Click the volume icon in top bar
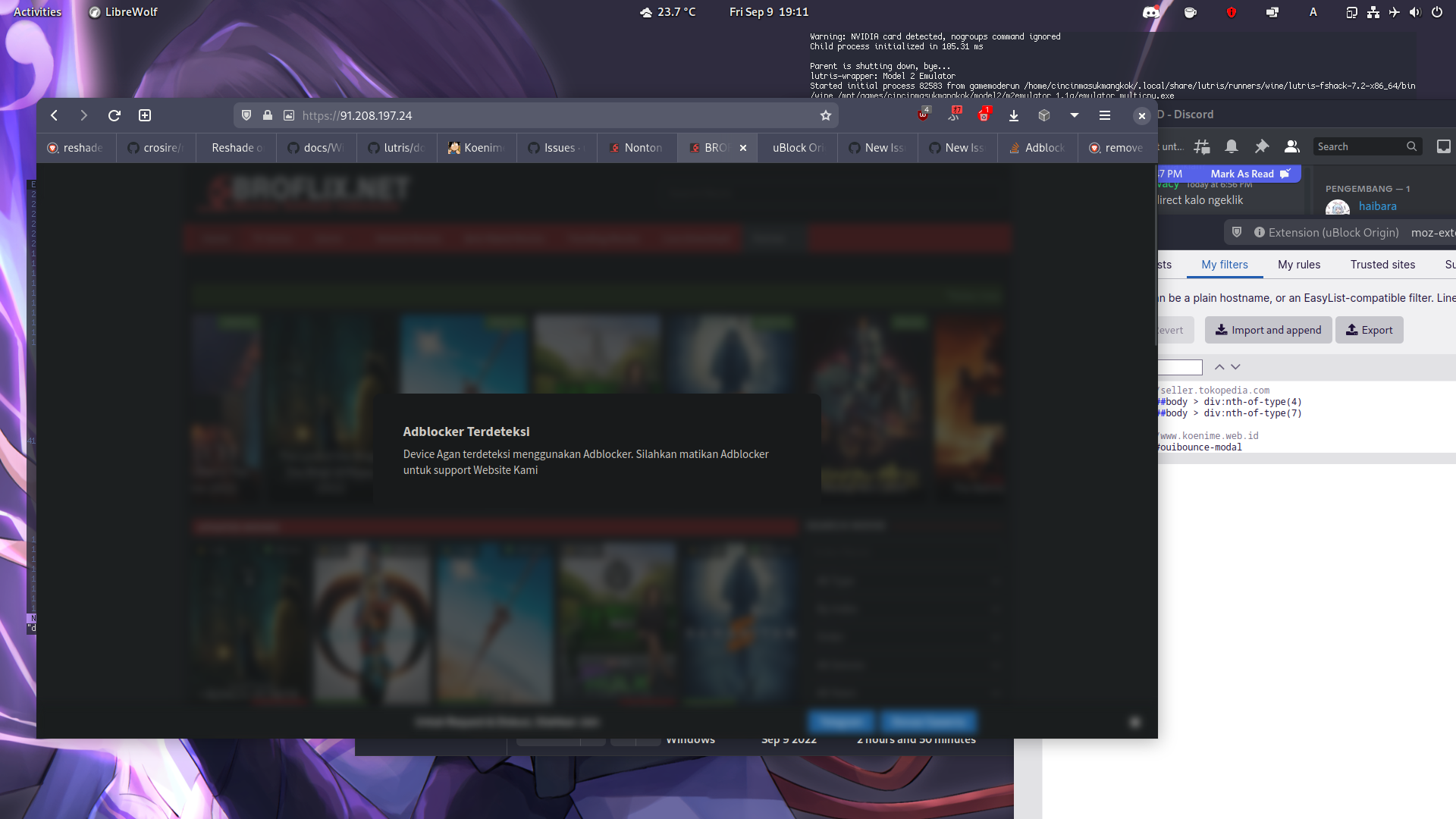 [x=1415, y=11]
